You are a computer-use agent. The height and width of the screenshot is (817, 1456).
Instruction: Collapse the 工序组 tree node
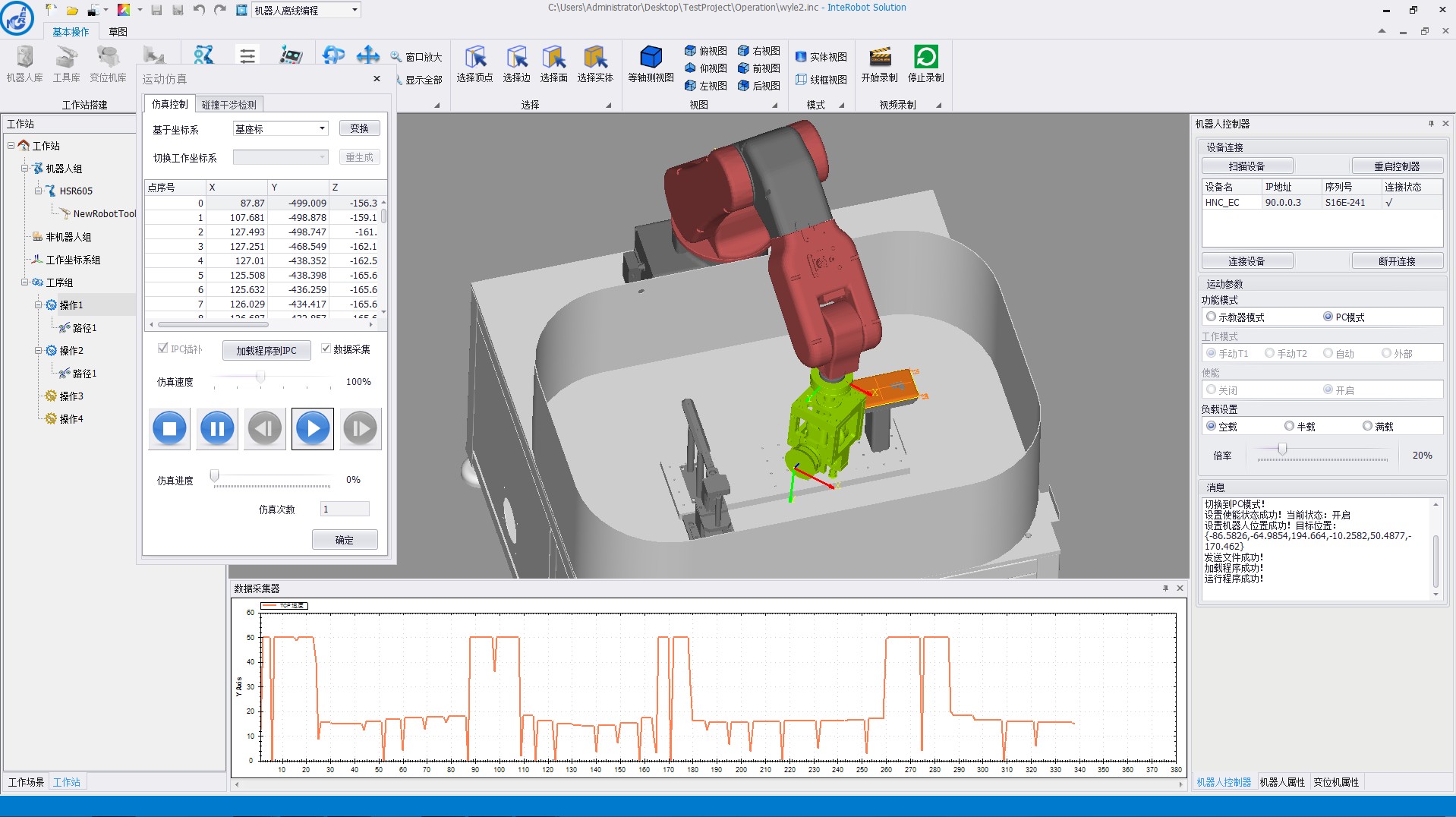click(24, 282)
